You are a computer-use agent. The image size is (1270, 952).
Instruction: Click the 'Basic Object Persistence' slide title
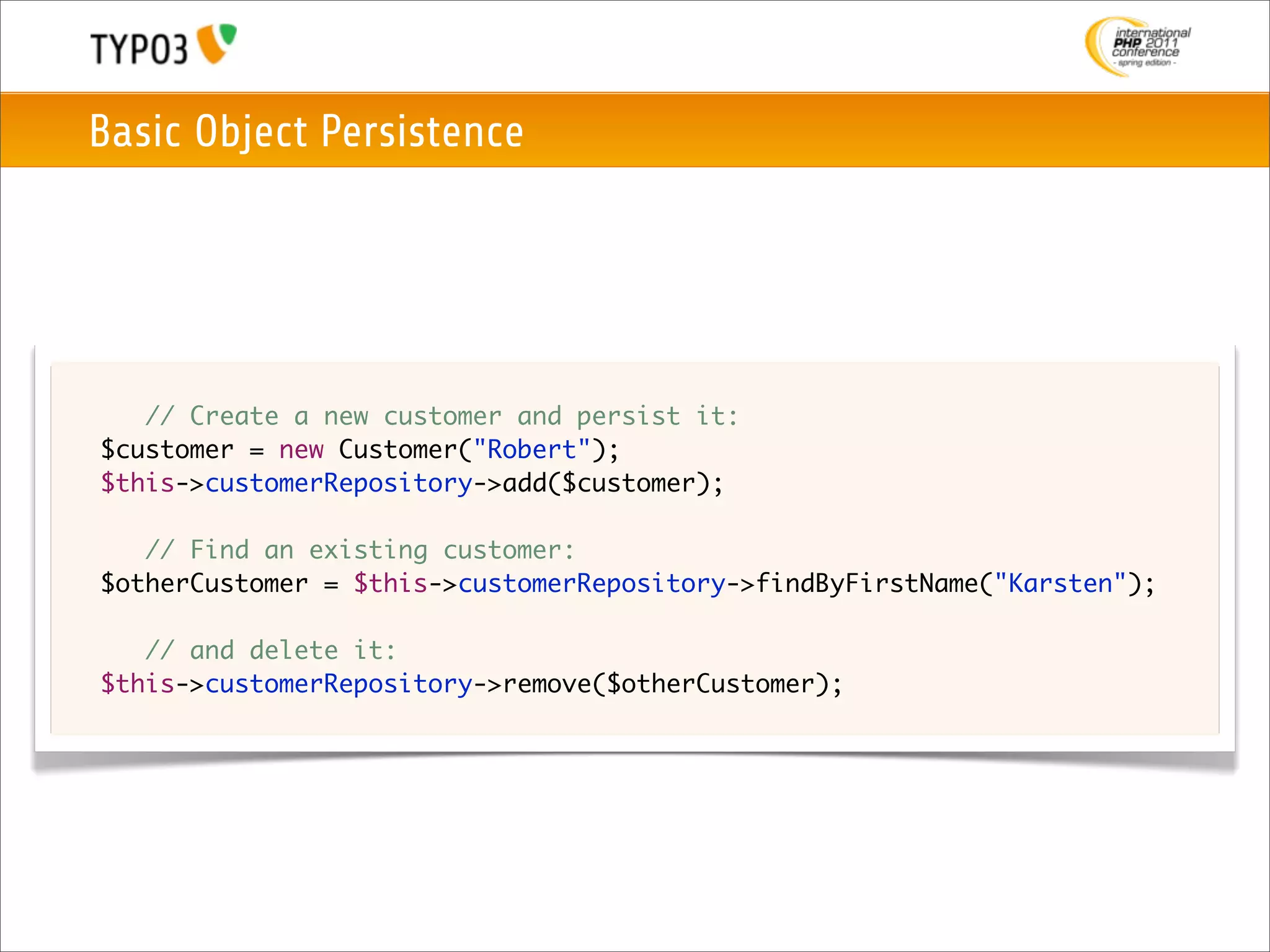click(306, 131)
